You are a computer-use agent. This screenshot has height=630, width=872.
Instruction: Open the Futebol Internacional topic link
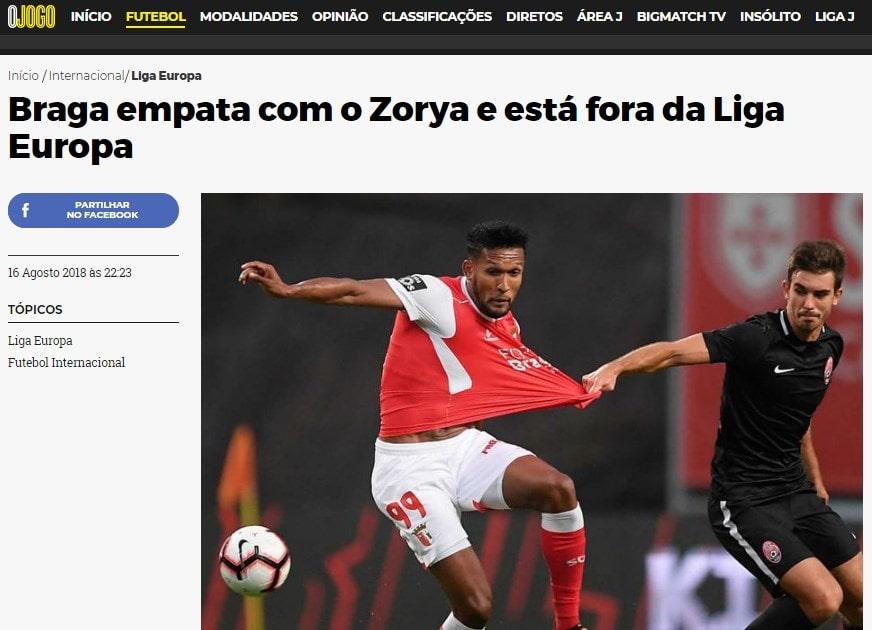(66, 363)
